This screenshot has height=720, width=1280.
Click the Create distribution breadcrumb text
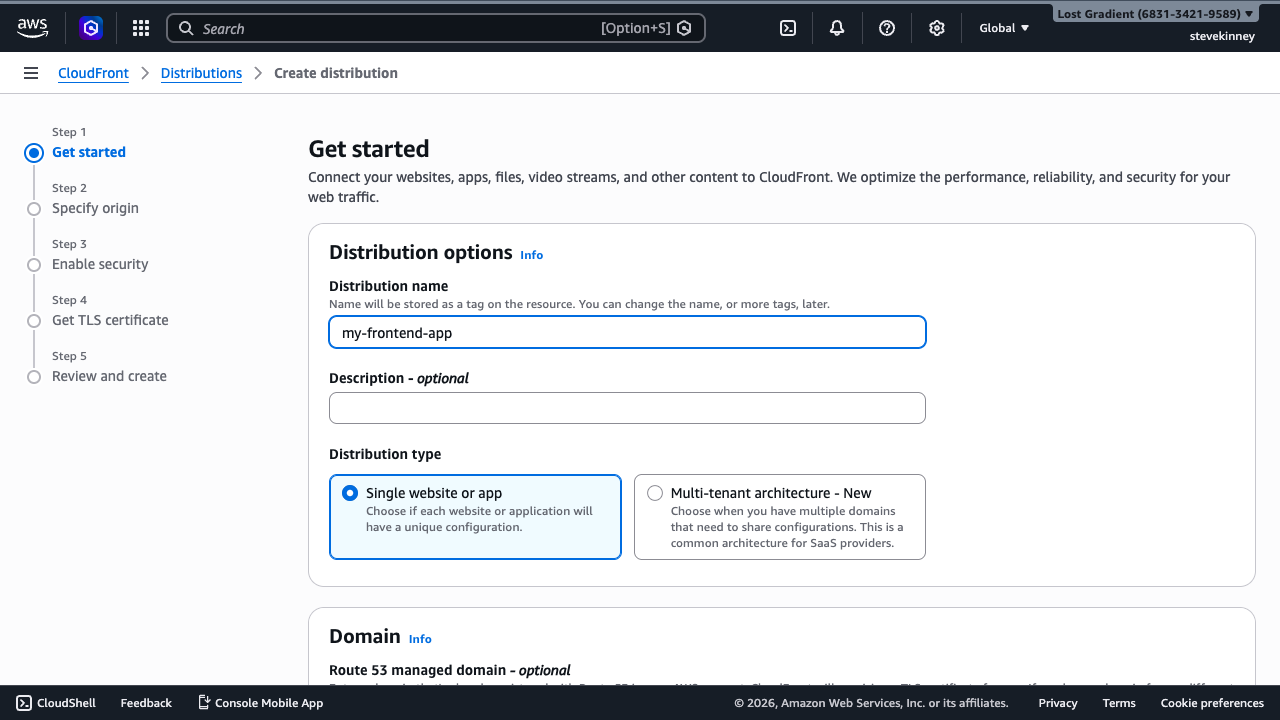(x=336, y=73)
